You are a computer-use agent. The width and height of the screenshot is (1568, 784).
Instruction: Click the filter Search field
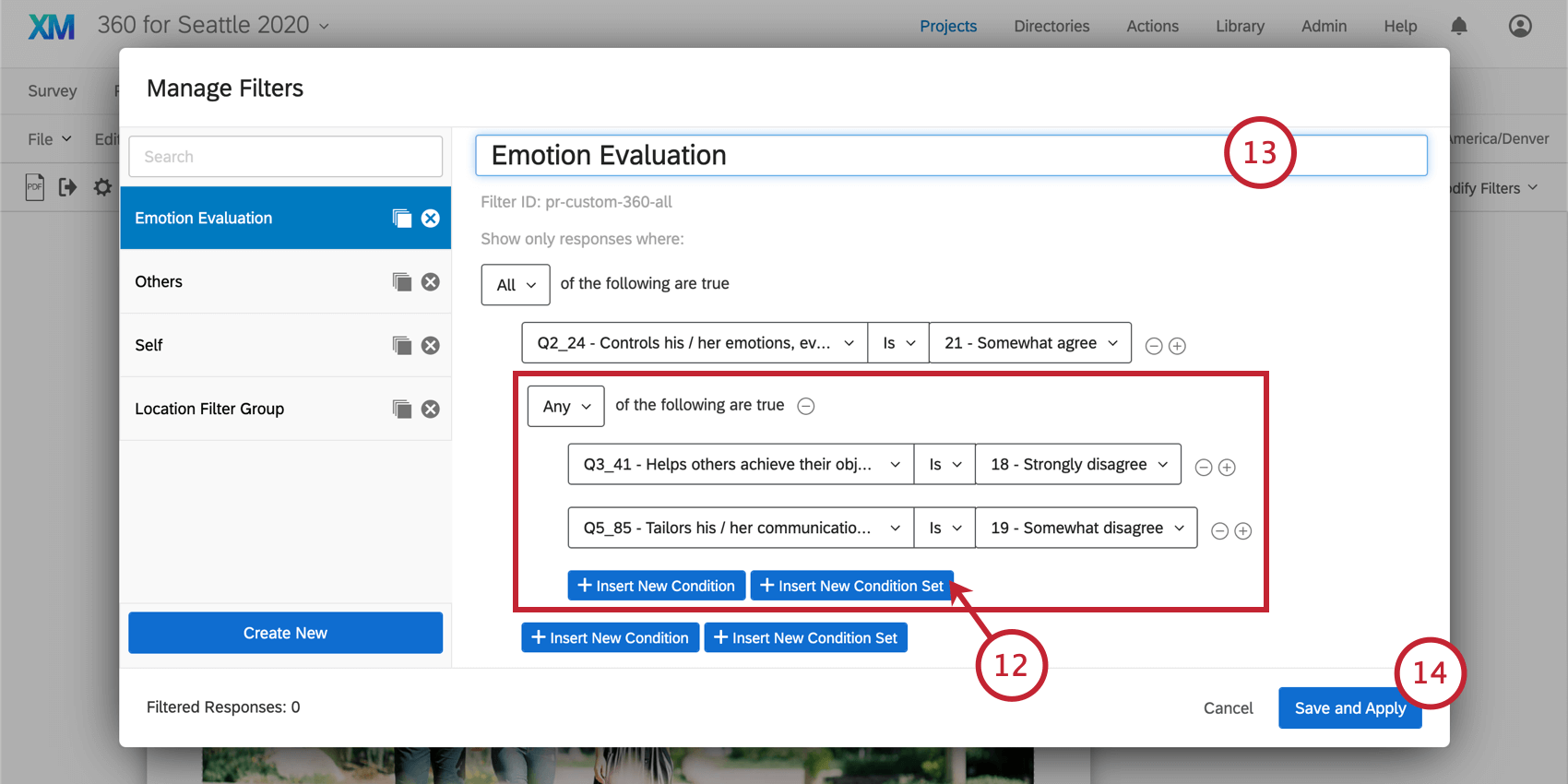[286, 157]
